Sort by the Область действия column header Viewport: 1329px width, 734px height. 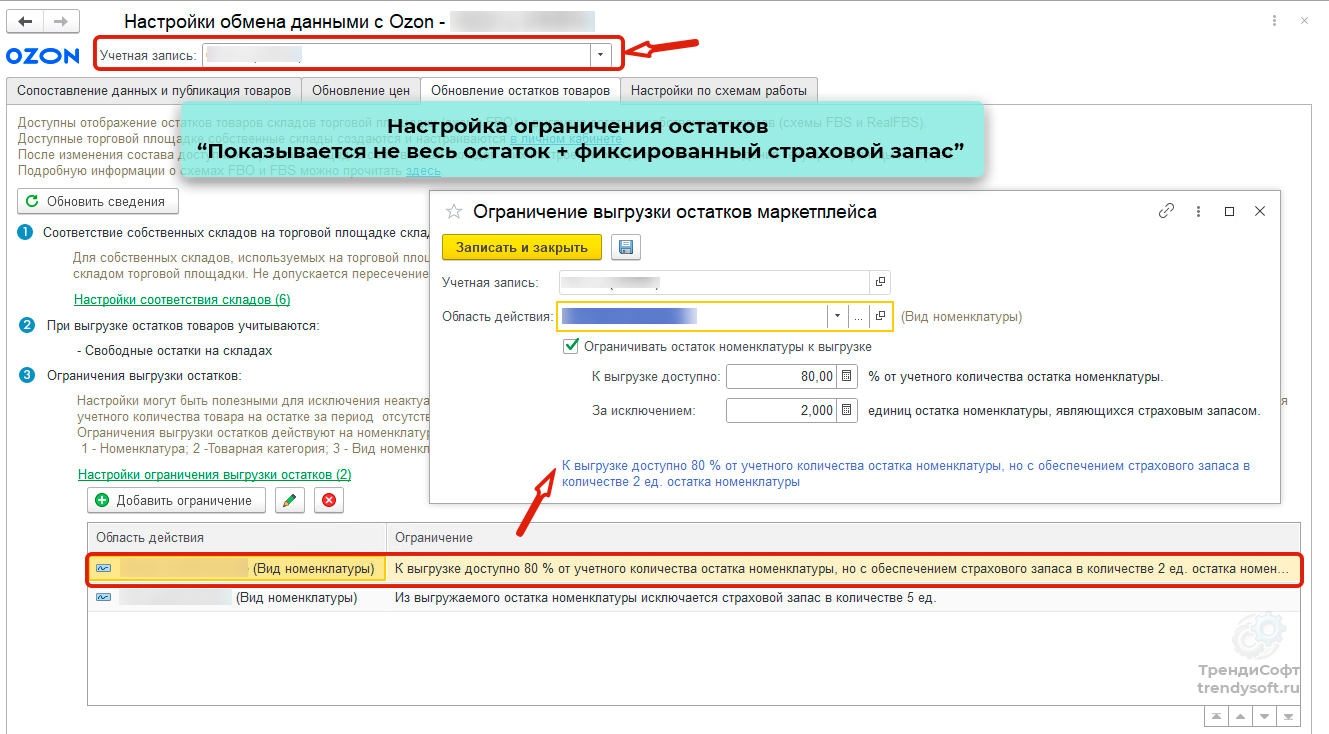pos(237,538)
